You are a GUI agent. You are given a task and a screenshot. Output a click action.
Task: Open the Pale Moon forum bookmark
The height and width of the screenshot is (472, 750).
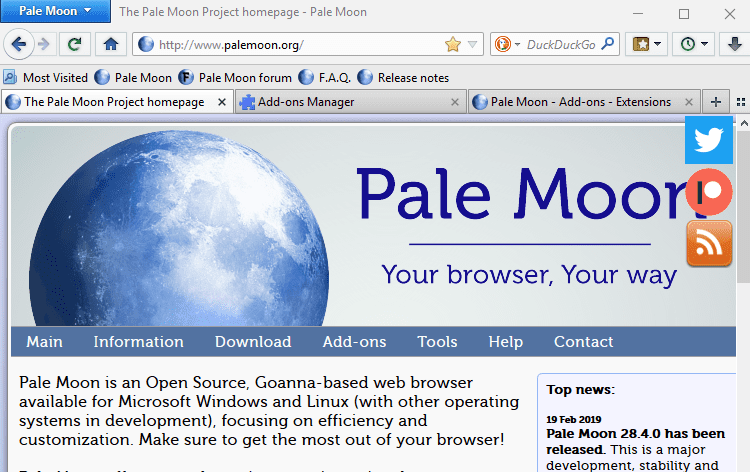coord(235,77)
